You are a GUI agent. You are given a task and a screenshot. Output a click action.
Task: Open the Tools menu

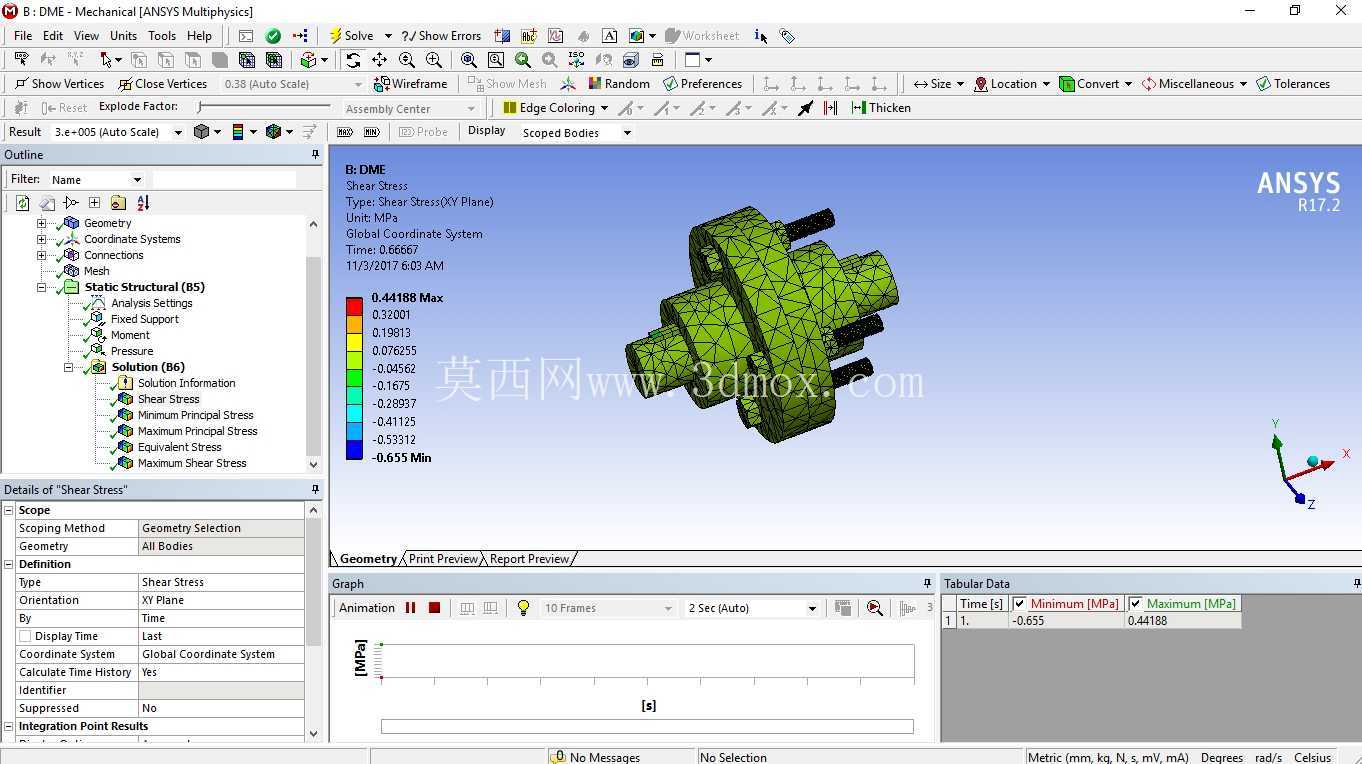click(x=162, y=36)
